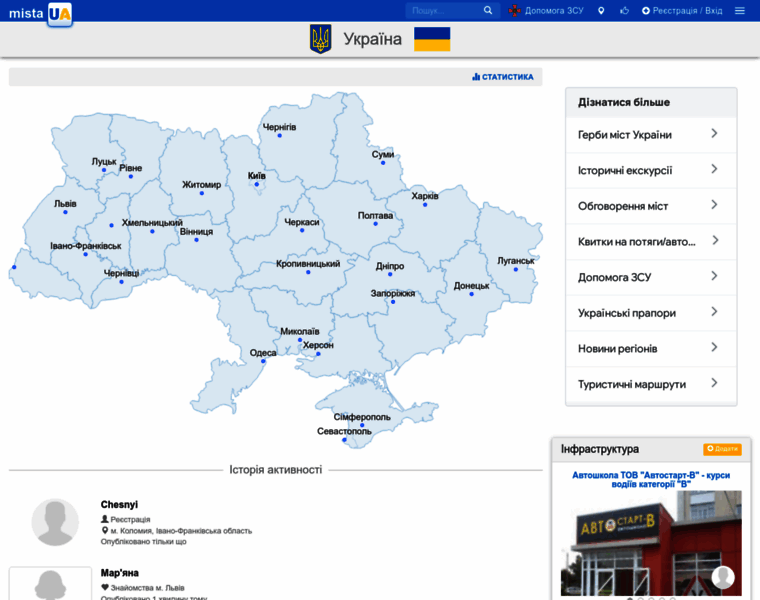760x600 pixels.
Task: Type in the Пошук search field
Action: tap(444, 11)
